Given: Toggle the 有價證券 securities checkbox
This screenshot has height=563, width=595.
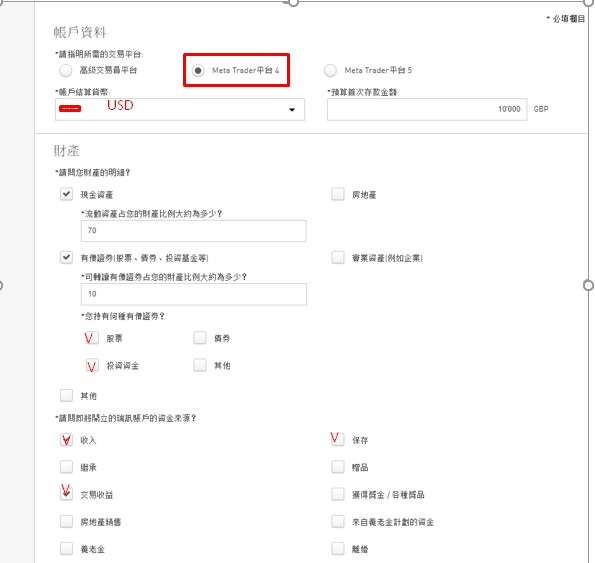Looking at the screenshot, I should [66, 258].
